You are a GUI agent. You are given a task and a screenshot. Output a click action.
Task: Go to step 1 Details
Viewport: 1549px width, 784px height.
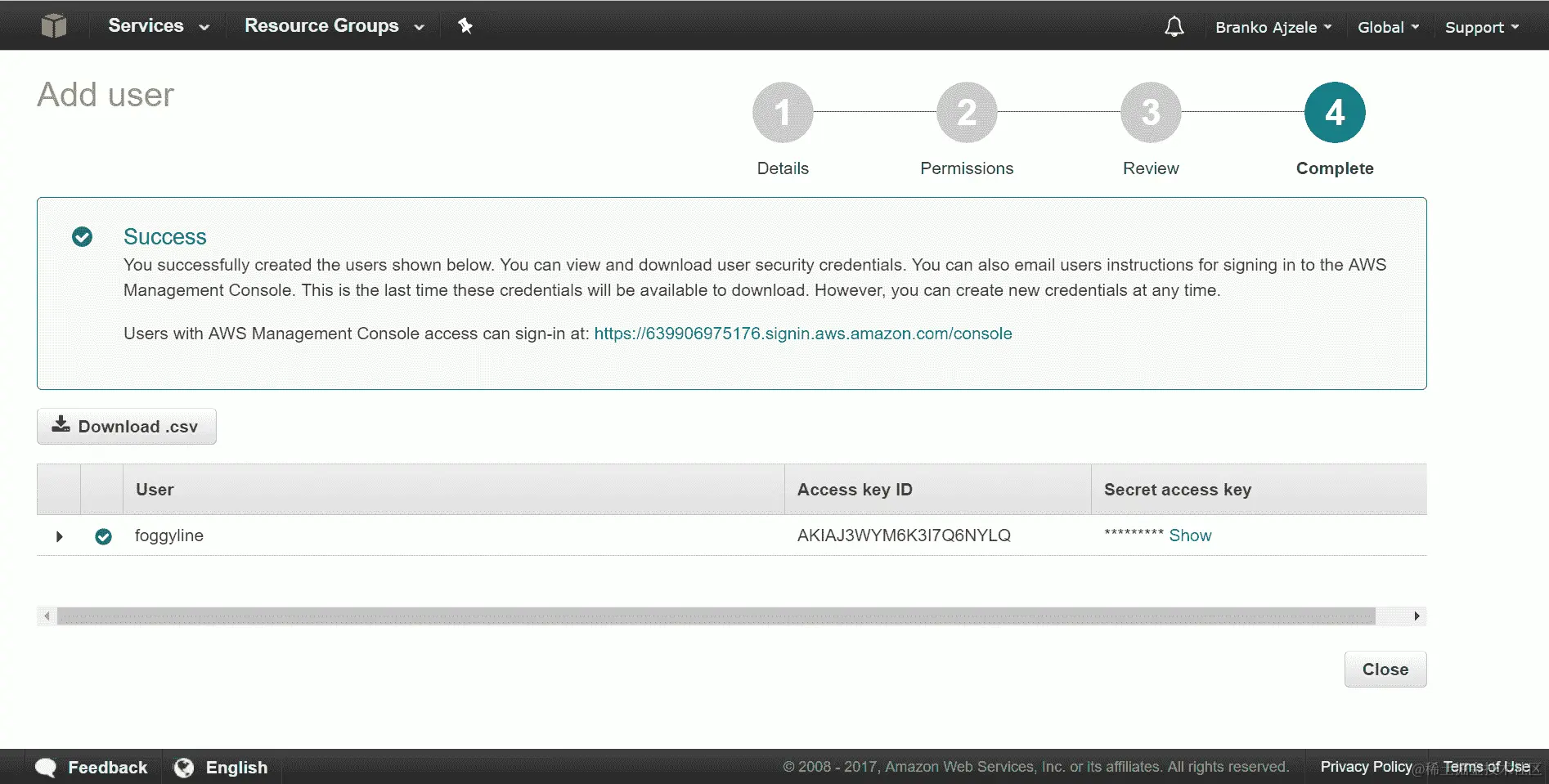pos(783,113)
